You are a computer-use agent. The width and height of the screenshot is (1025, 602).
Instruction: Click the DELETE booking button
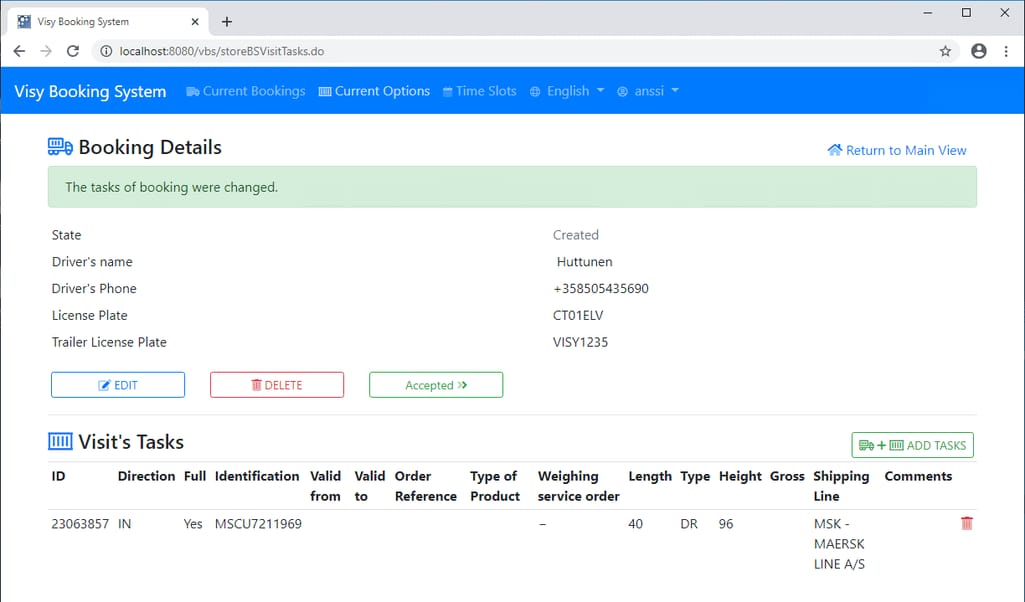tap(277, 385)
